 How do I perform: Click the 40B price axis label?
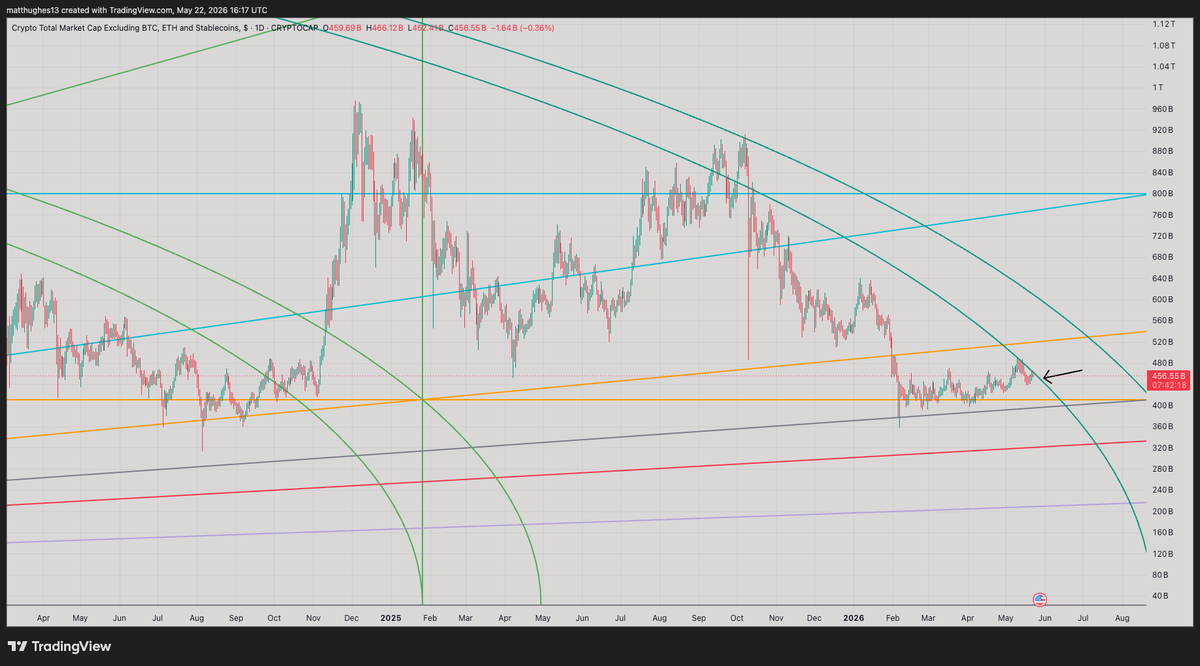pos(1159,597)
